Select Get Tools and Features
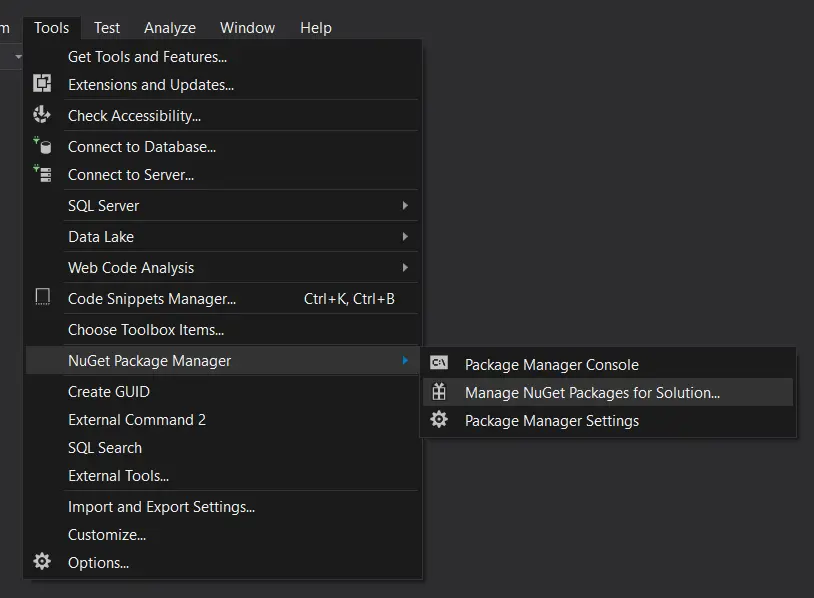814x598 pixels. tap(147, 57)
